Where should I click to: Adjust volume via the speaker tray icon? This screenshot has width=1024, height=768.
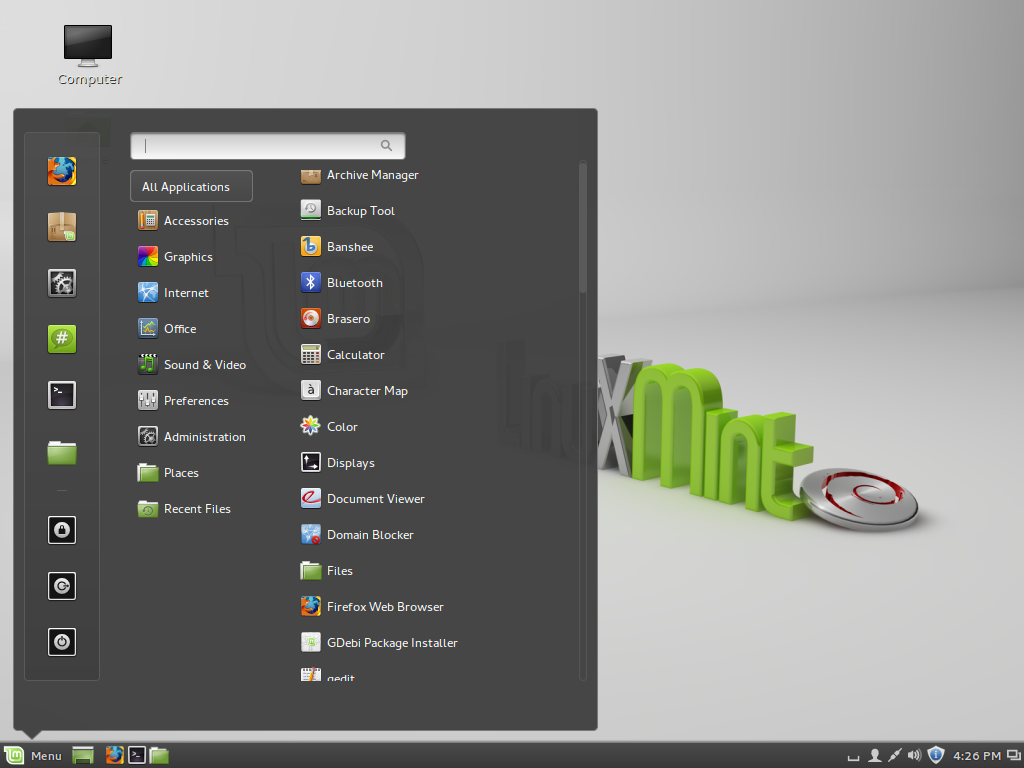pyautogui.click(x=913, y=755)
